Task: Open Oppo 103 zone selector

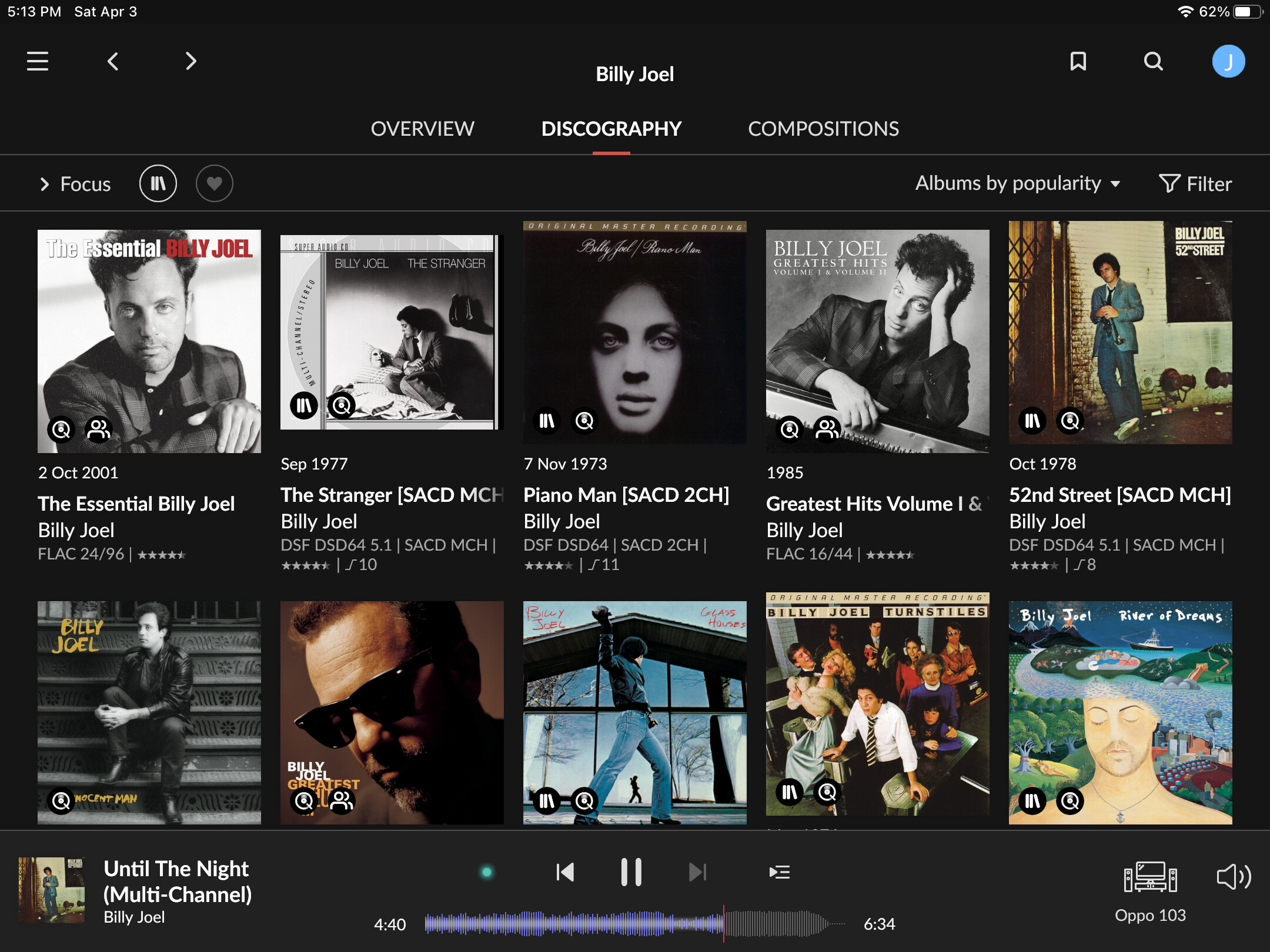Action: tap(1150, 892)
